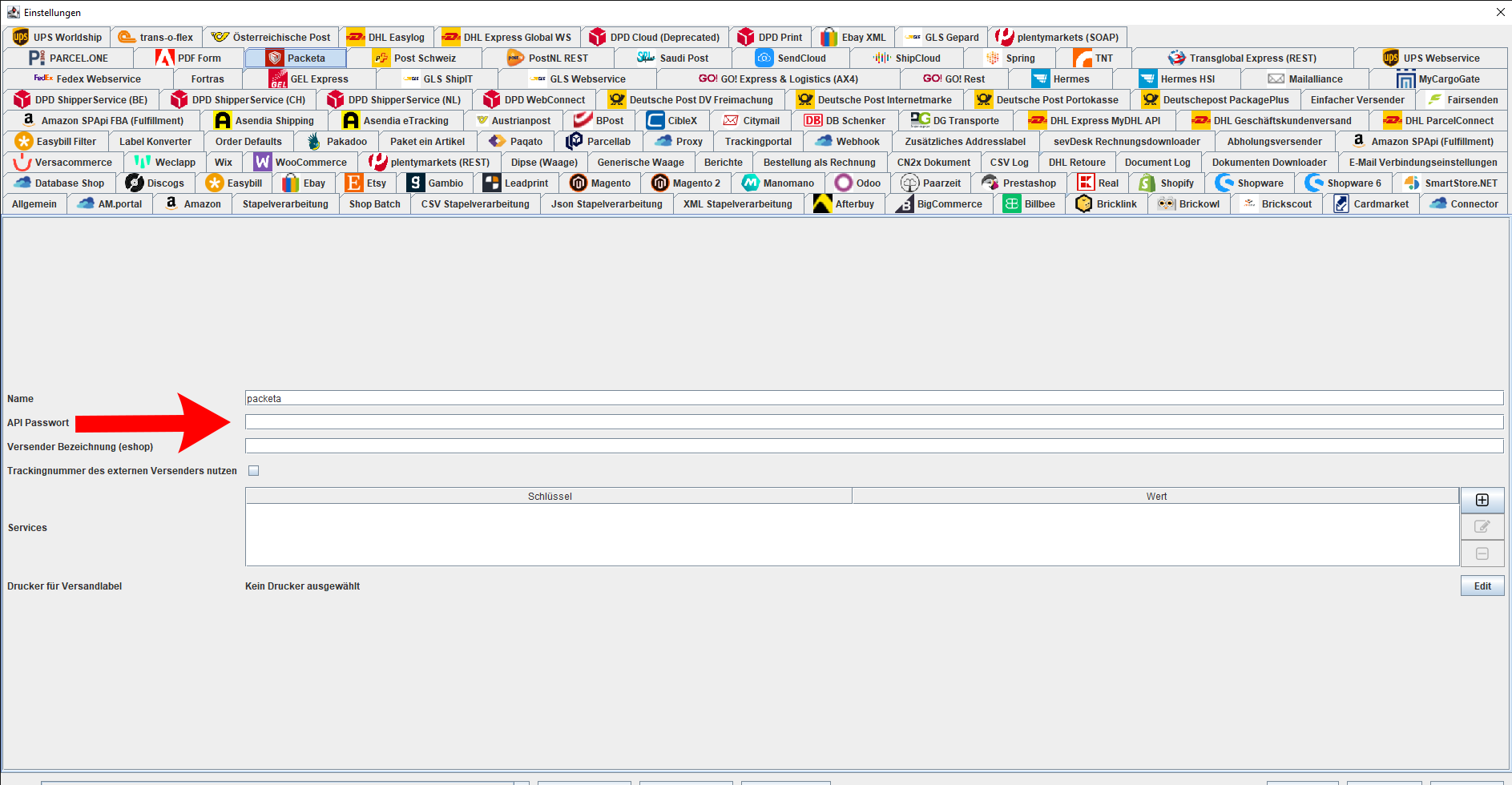Open the TNT tab
The height and width of the screenshot is (785, 1512).
1094,58
